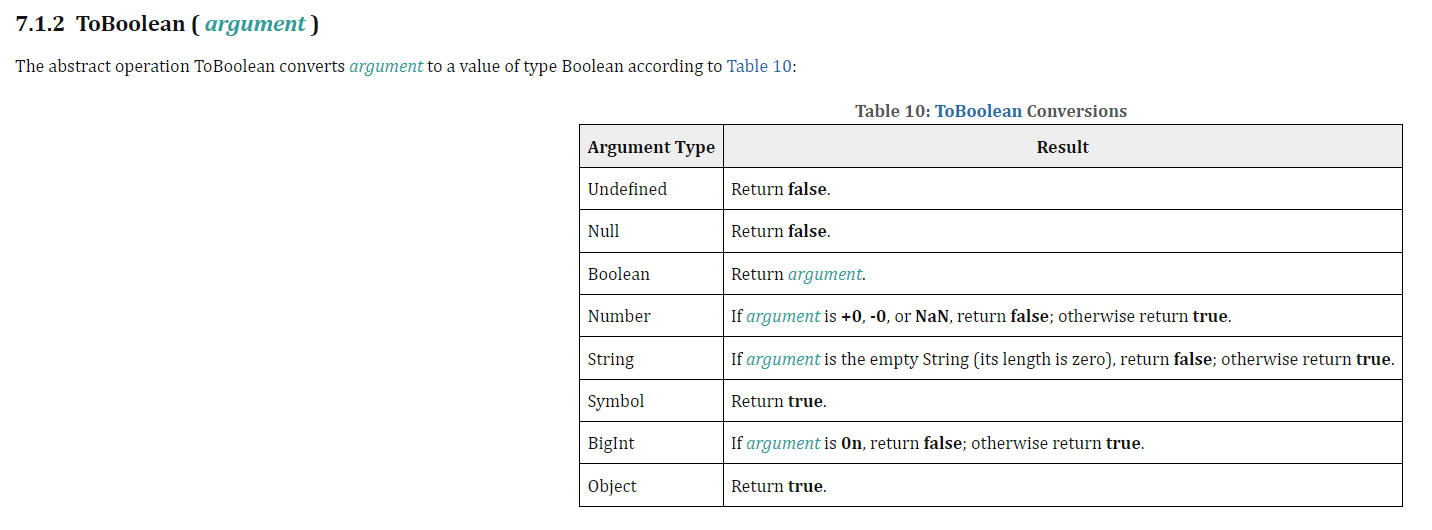Click the argument parameter in the section heading

click(255, 24)
